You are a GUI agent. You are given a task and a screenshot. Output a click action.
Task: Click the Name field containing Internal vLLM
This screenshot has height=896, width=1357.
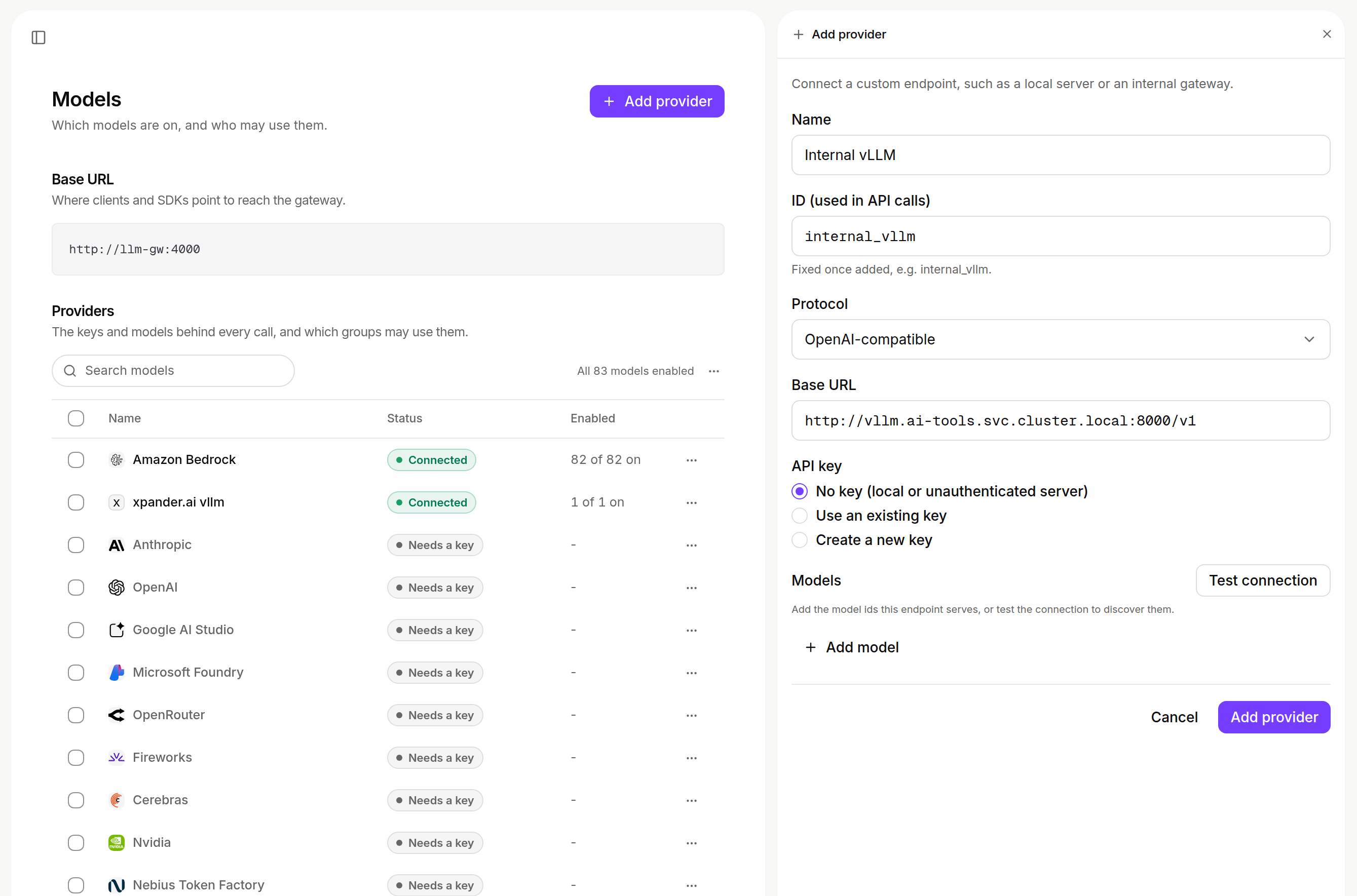1061,155
